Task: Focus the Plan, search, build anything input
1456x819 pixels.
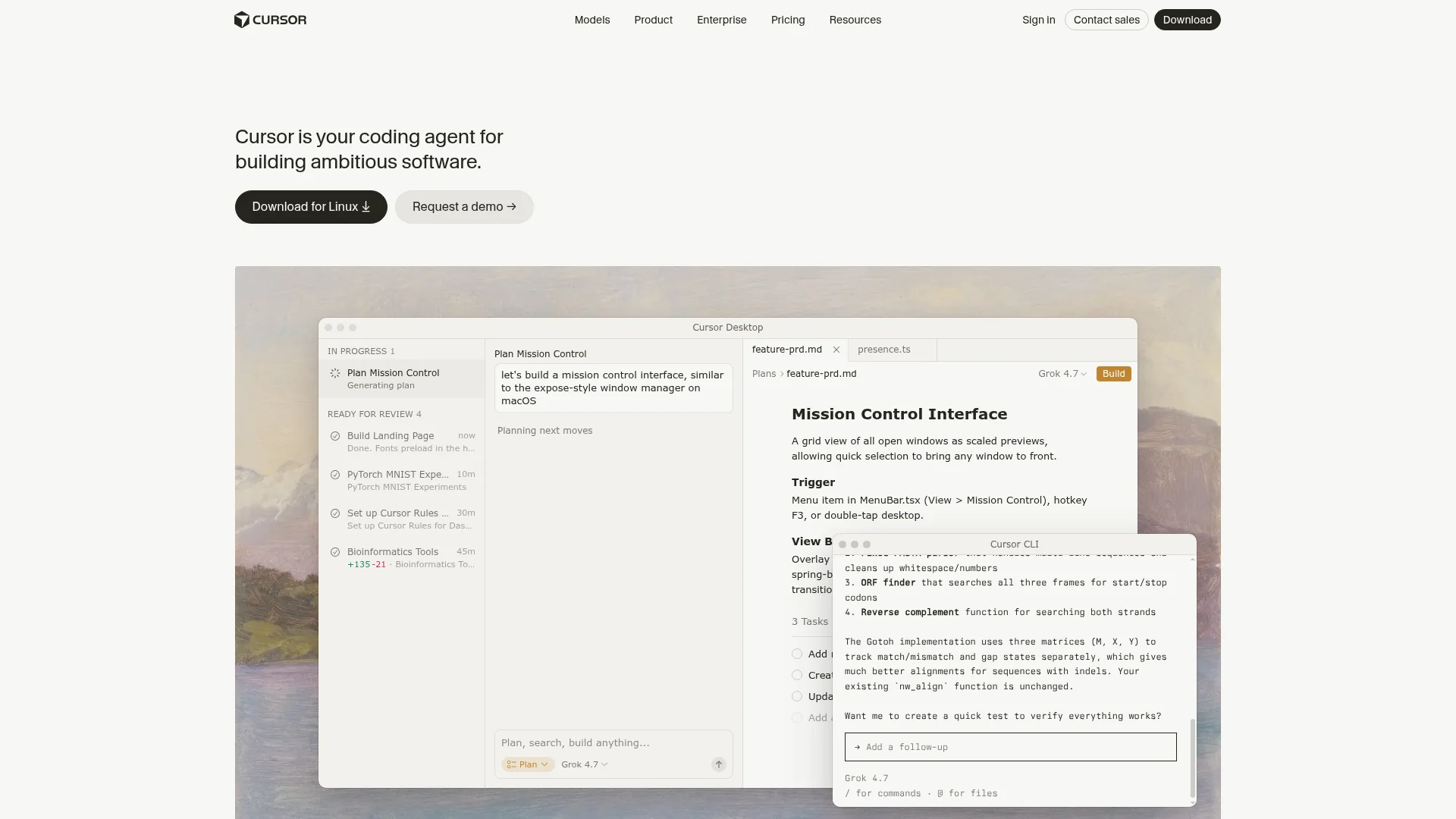Action: click(613, 743)
